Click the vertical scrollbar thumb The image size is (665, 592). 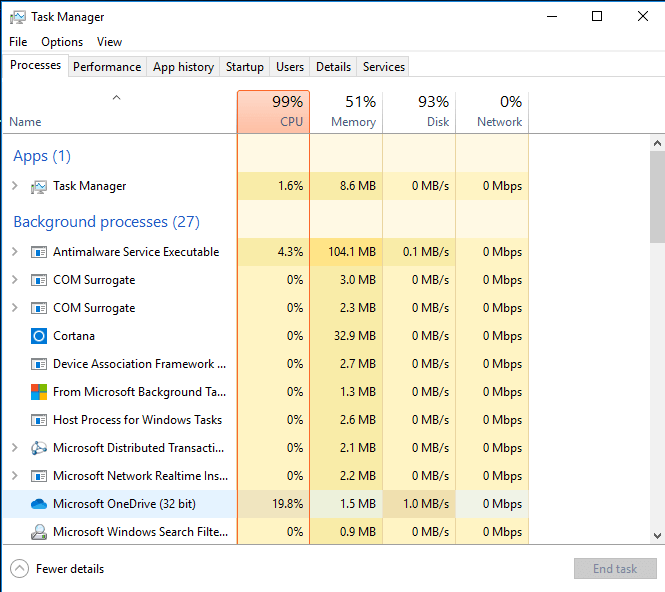point(657,197)
